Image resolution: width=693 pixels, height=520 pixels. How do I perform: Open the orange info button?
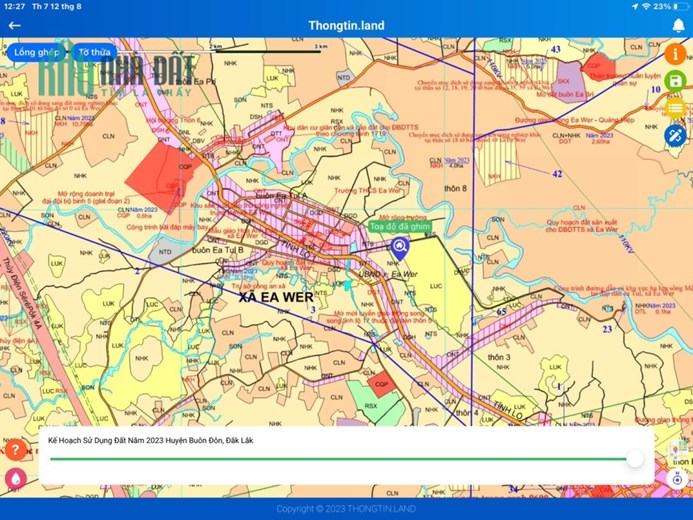tap(675, 54)
